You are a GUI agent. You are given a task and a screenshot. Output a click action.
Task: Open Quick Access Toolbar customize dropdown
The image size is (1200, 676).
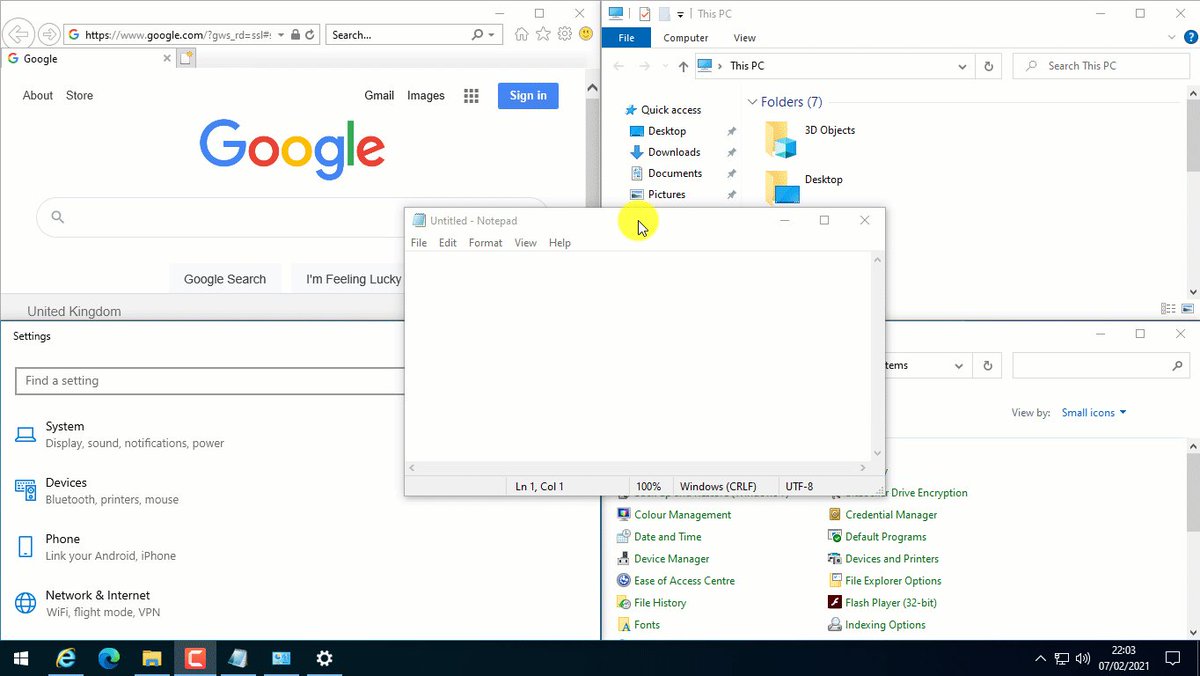point(680,14)
